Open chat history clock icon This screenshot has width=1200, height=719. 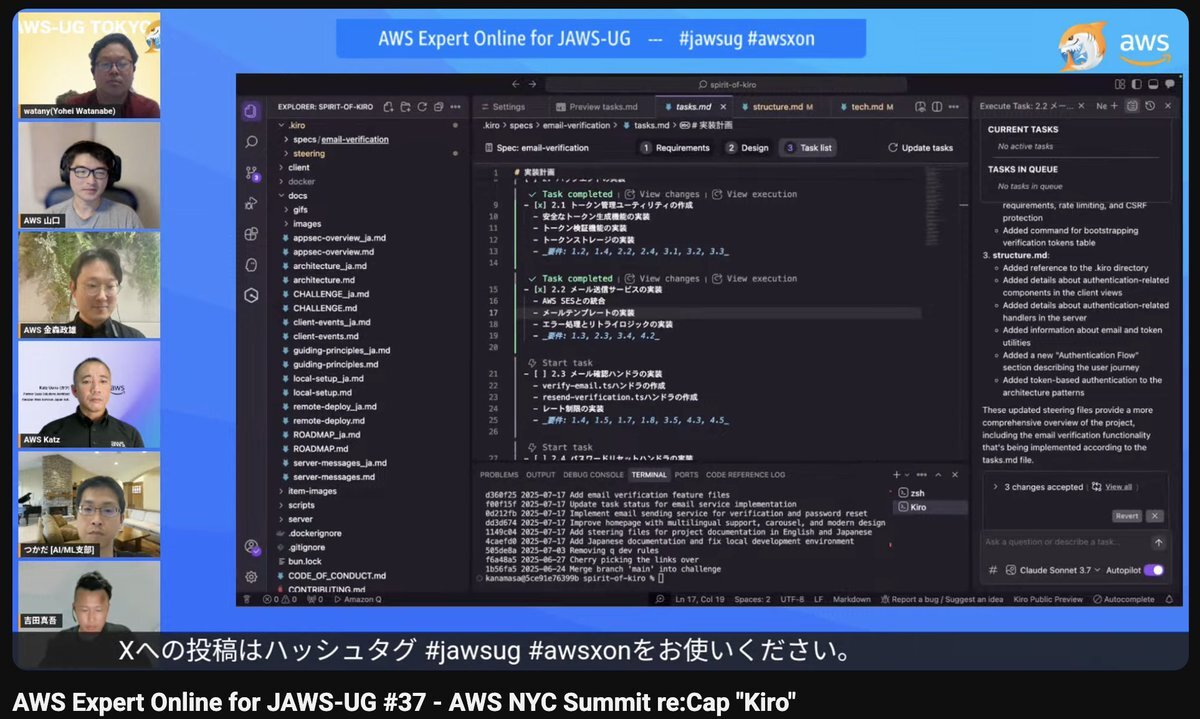tap(1150, 105)
